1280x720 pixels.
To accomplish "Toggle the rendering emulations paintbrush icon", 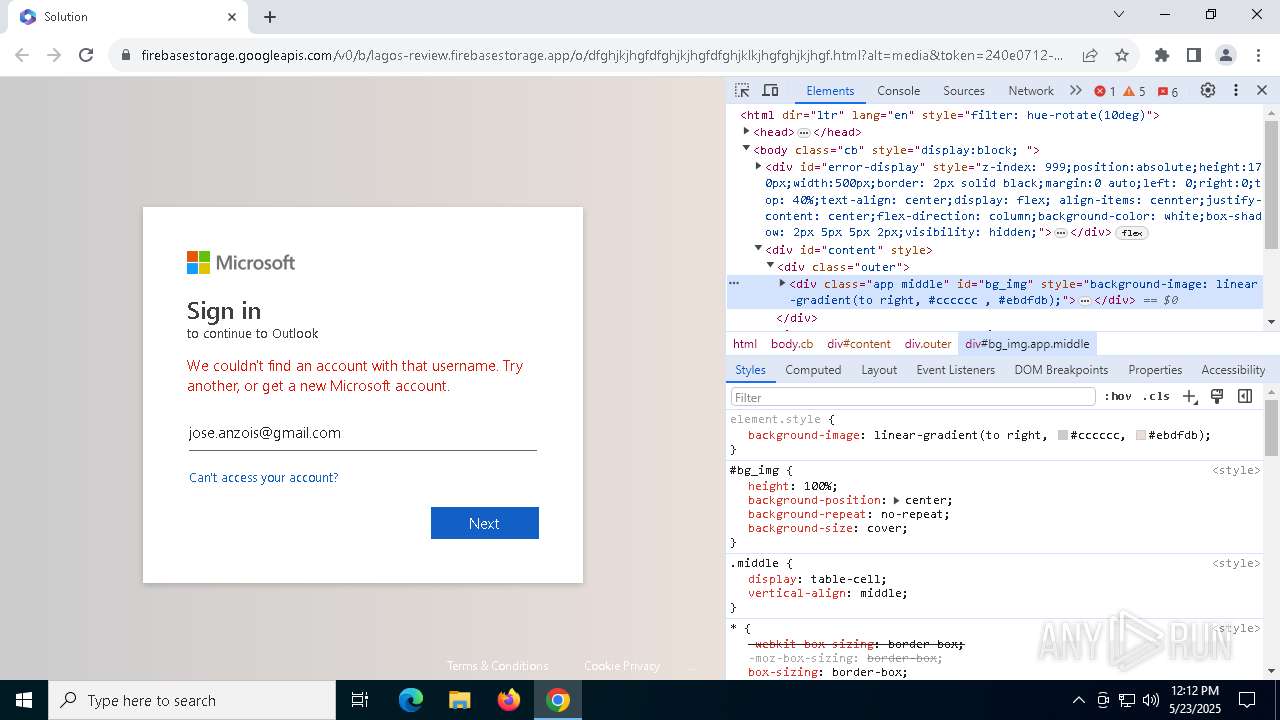I will click(1217, 396).
